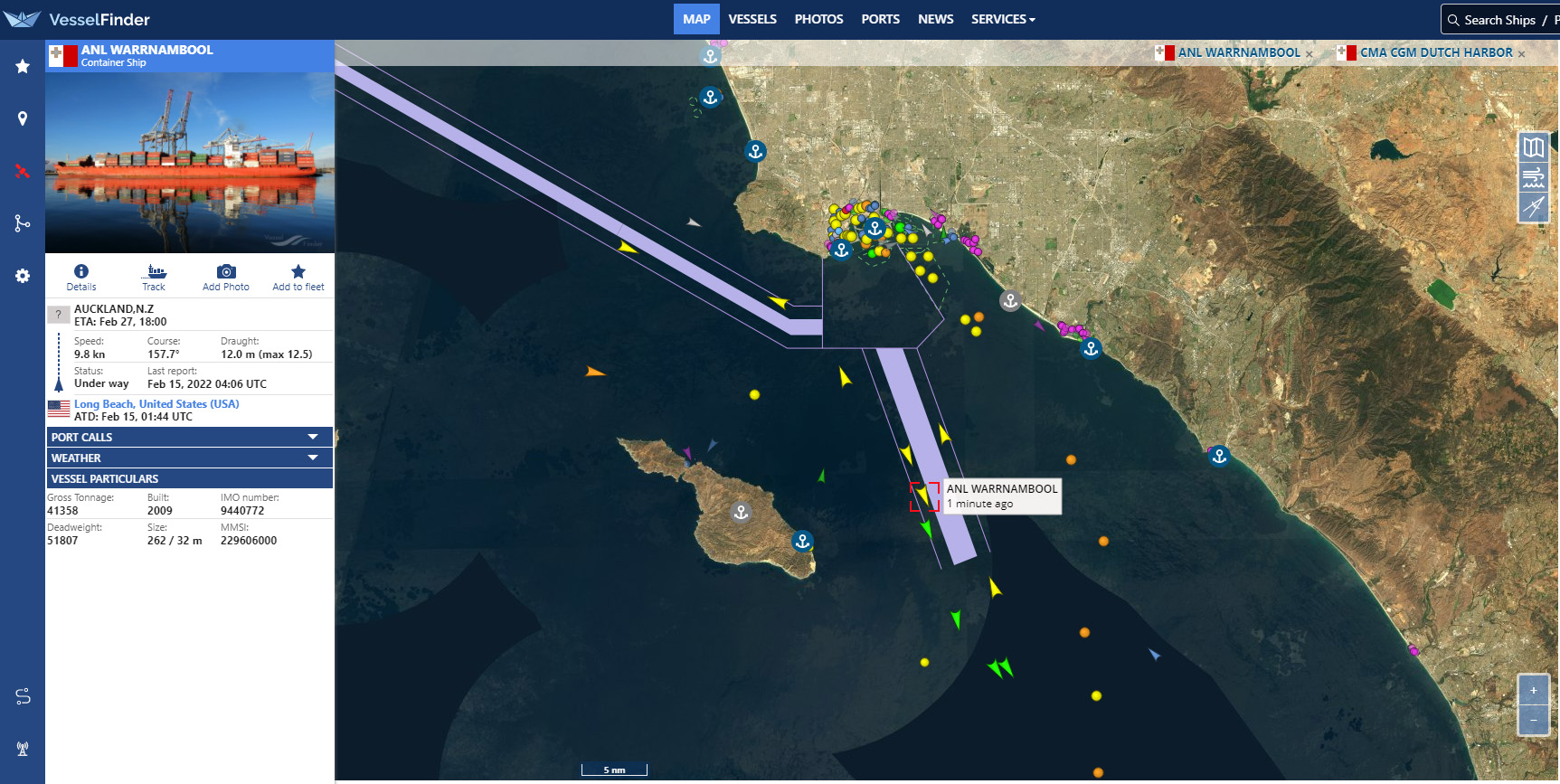
Task: Open the route branch icon in sidebar
Action: (23, 223)
